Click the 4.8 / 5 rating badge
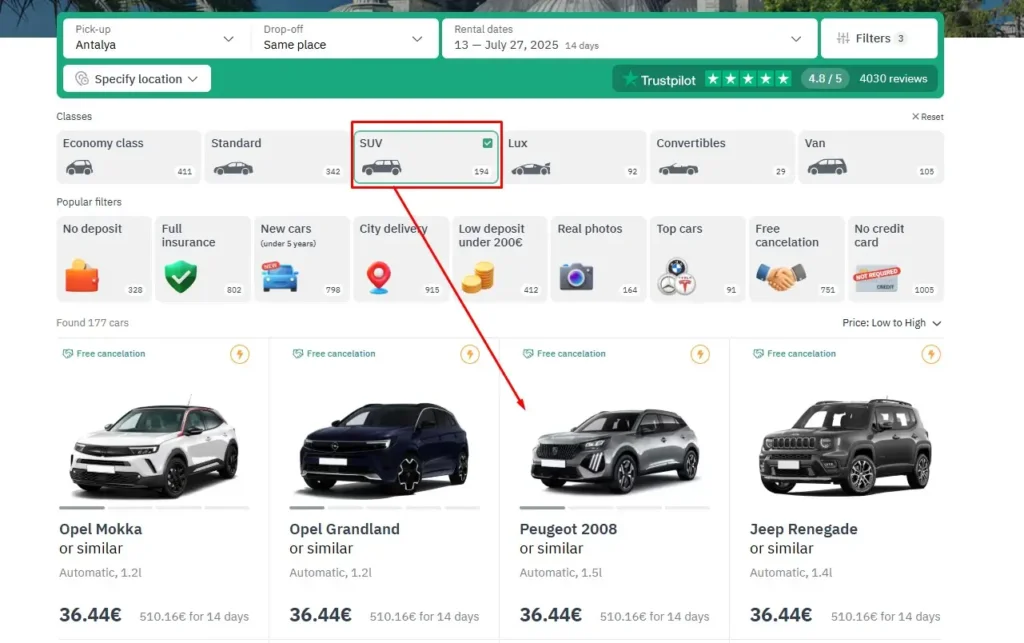The width and height of the screenshot is (1024, 643). 825,79
